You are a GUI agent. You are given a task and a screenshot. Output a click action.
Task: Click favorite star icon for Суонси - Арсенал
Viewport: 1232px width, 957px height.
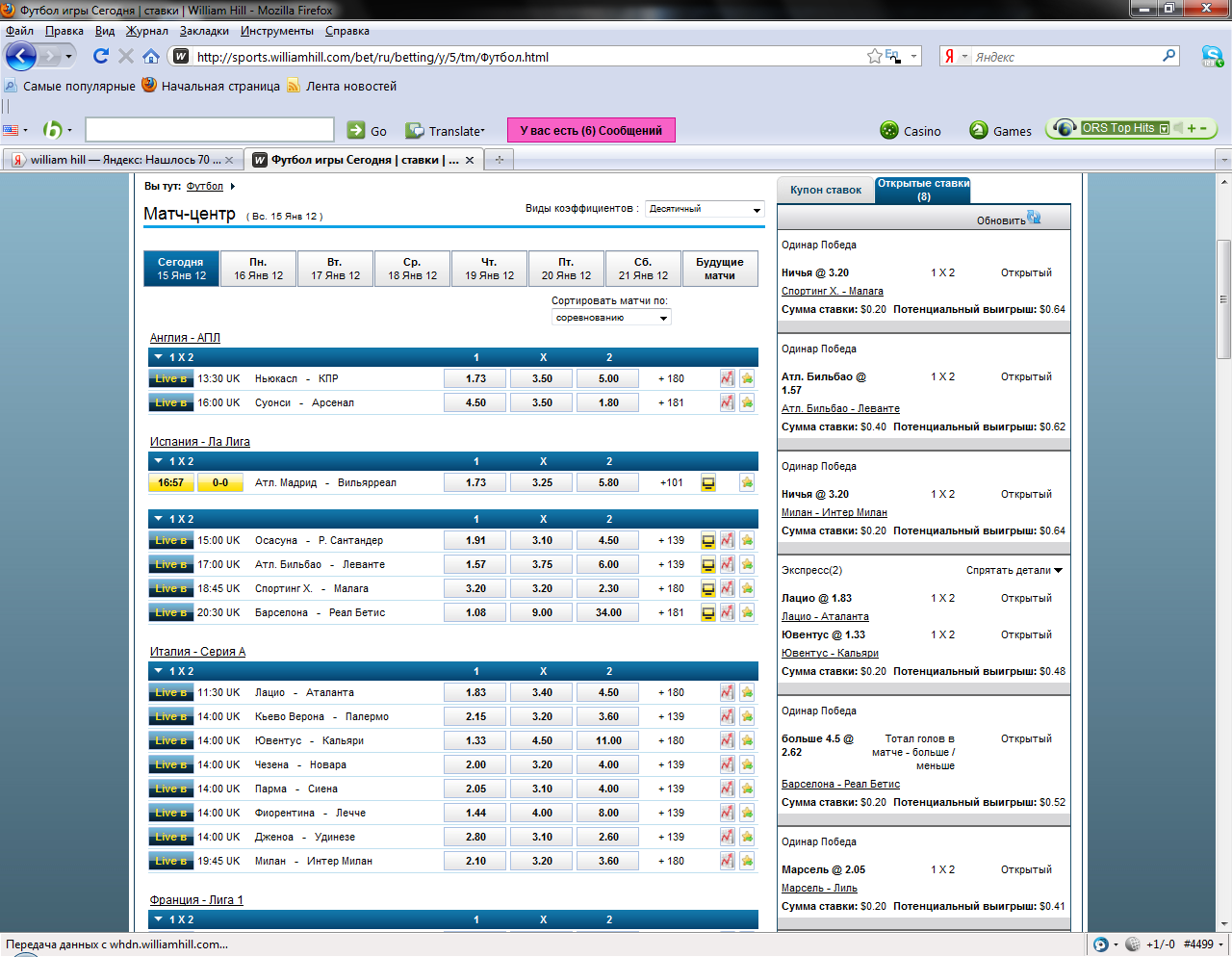click(747, 402)
